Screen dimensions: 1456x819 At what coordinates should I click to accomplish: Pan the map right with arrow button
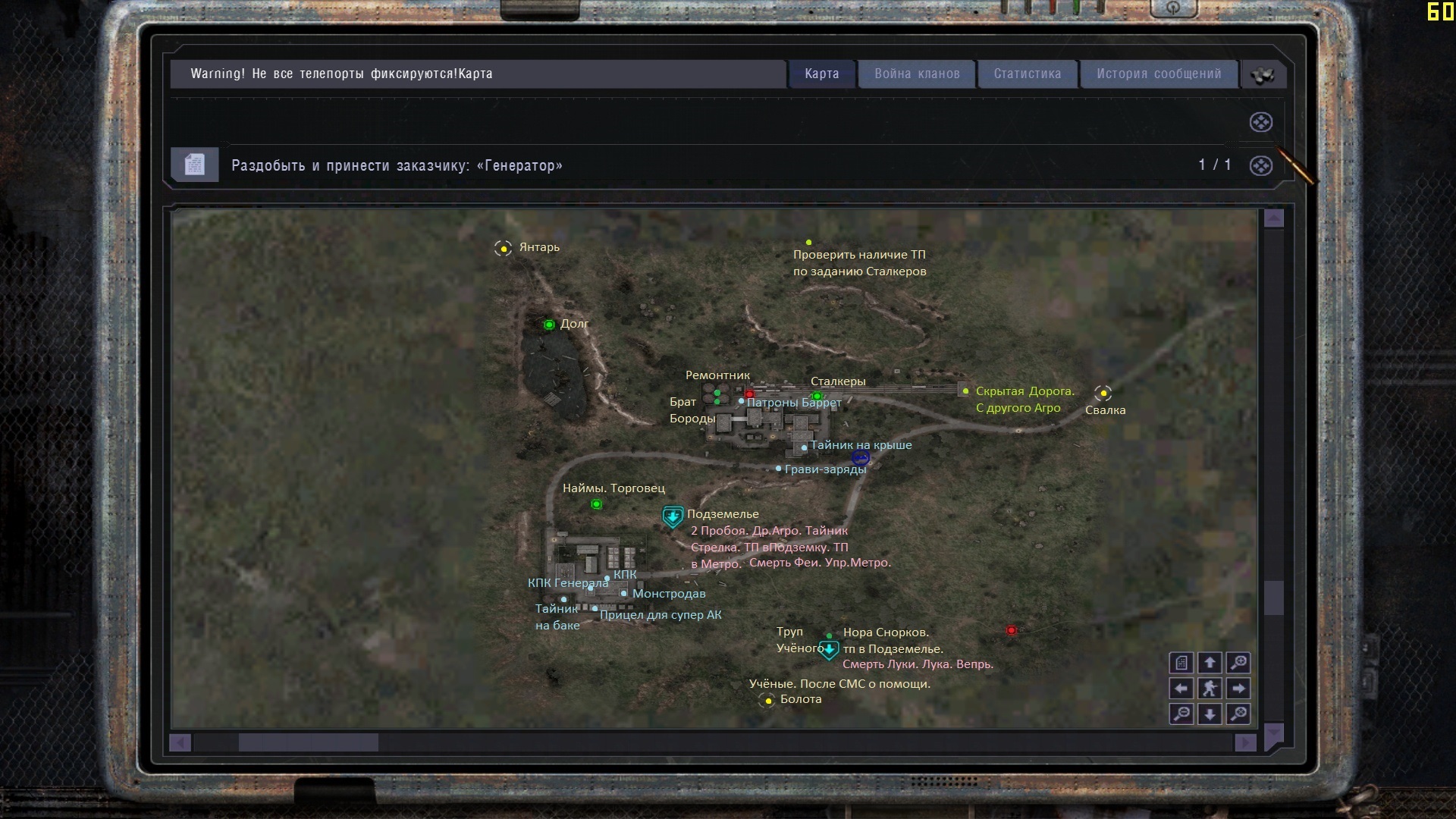pos(1238,689)
